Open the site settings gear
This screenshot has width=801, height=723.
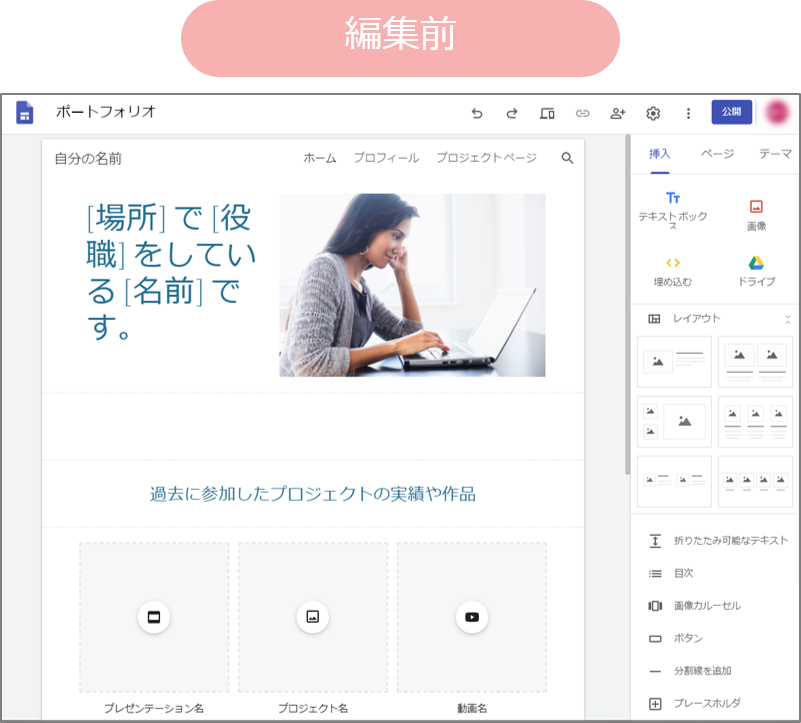tap(653, 113)
